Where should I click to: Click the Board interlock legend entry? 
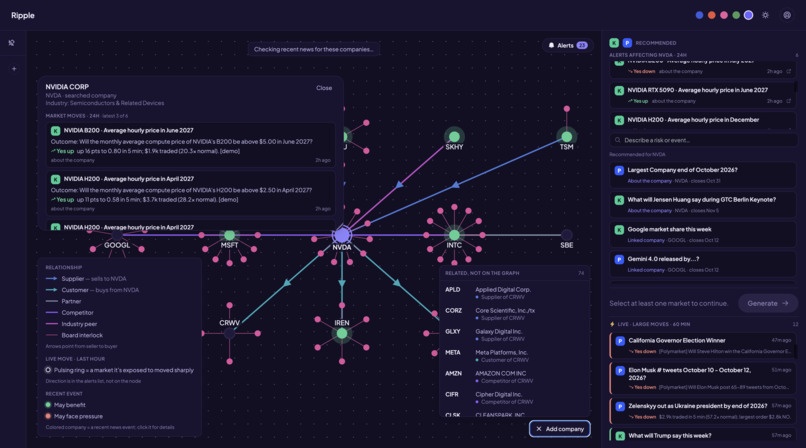74,335
